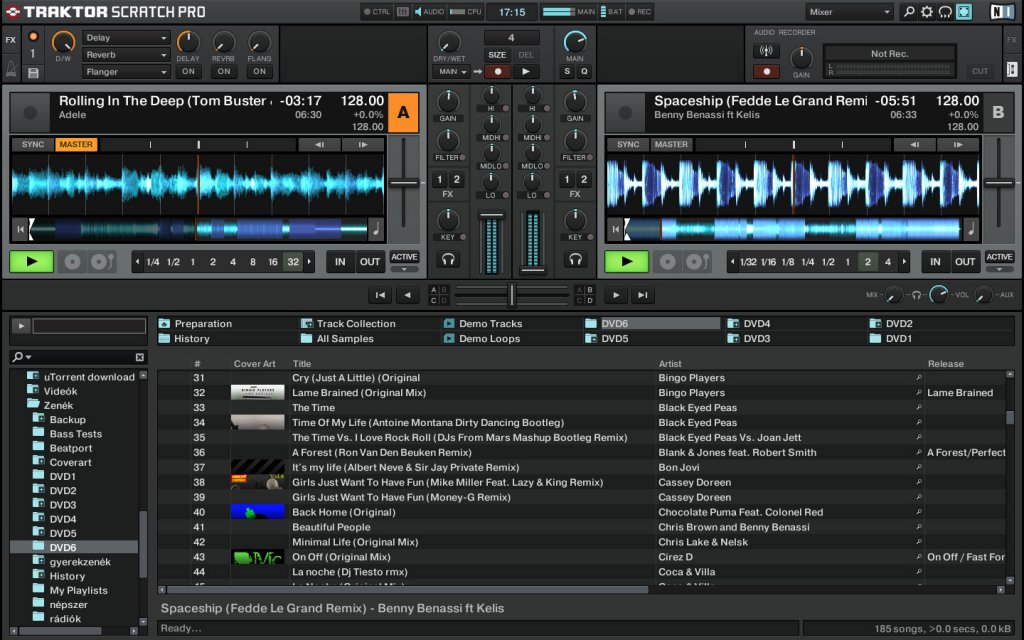Open the Delay effect dropdown
1024x640 pixels.
tap(126, 38)
